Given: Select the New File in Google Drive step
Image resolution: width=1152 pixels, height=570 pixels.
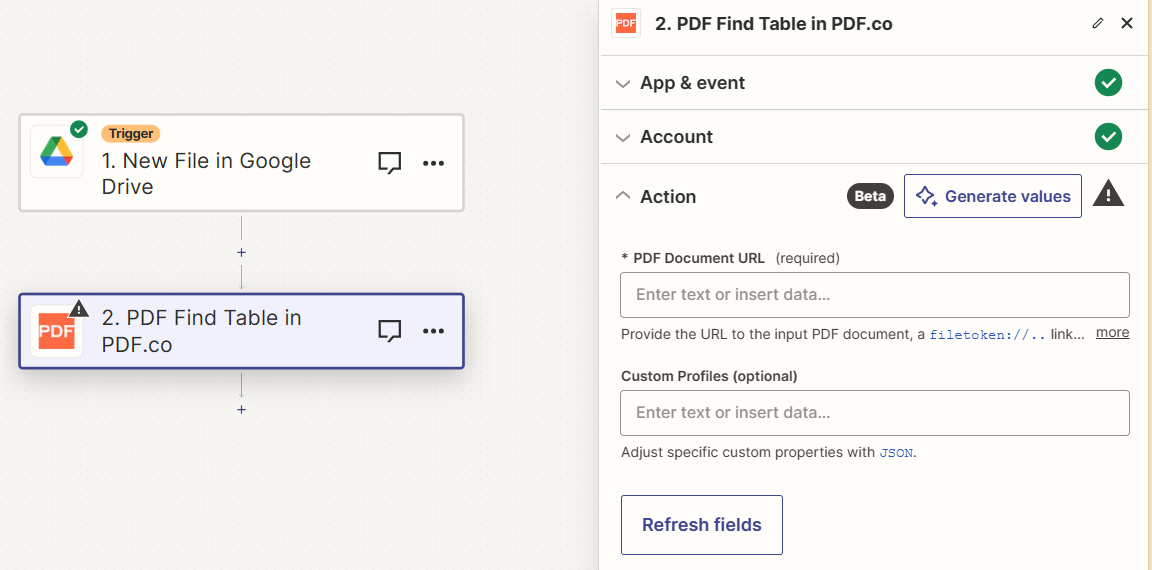Looking at the screenshot, I should (x=241, y=162).
